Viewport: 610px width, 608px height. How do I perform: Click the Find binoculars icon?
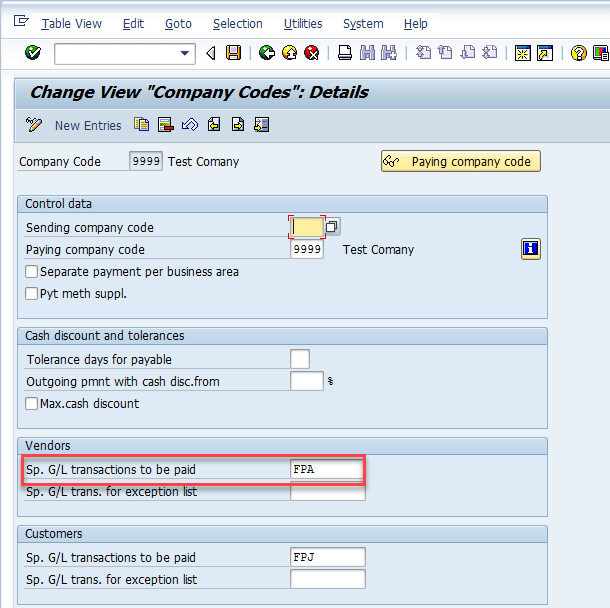(367, 53)
